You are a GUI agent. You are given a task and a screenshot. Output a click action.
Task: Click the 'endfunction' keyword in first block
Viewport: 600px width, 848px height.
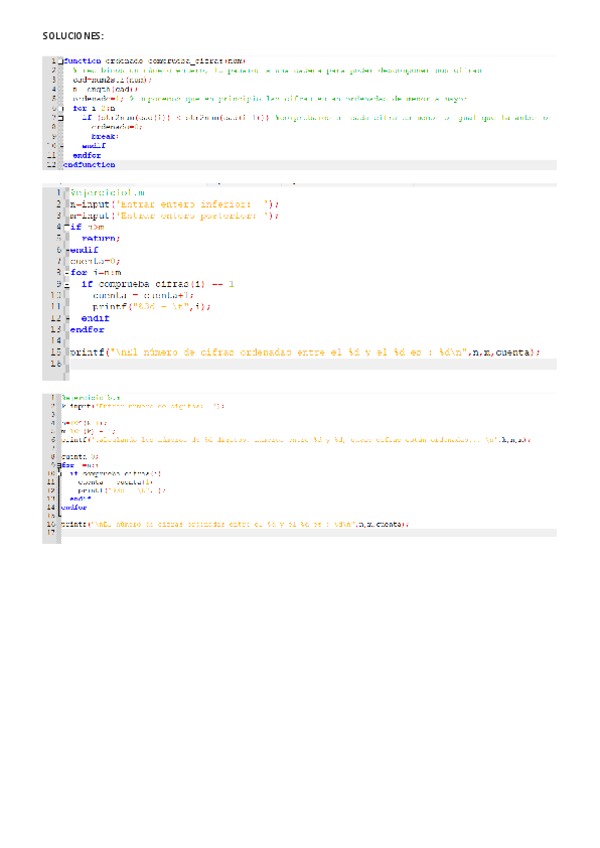89,164
